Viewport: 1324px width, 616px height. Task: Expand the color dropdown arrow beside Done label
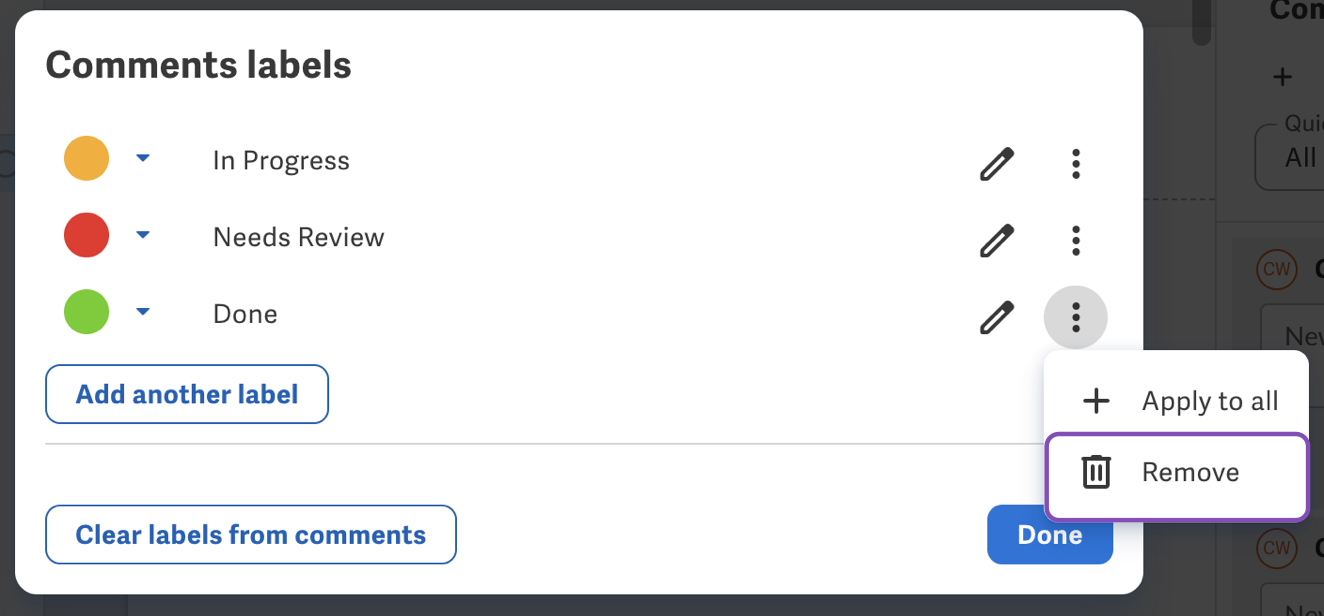(143, 312)
